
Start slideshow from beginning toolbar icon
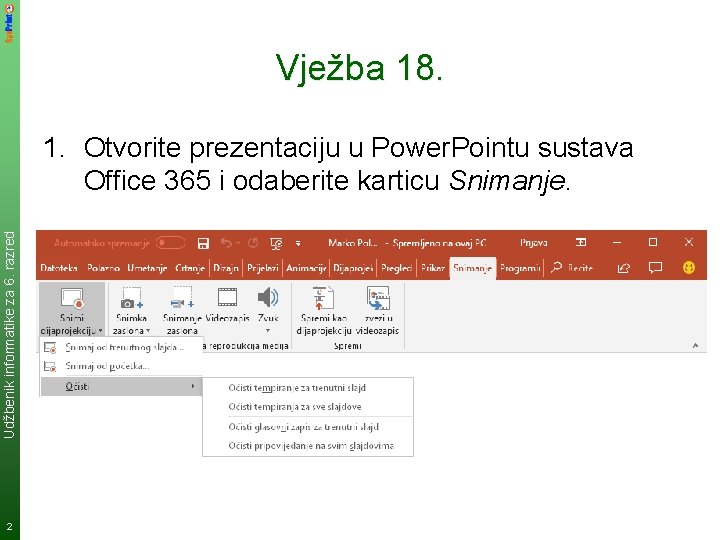[276, 243]
